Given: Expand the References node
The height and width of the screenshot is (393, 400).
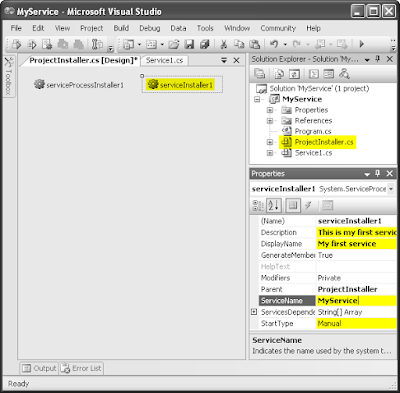Looking at the screenshot, I should click(x=270, y=120).
